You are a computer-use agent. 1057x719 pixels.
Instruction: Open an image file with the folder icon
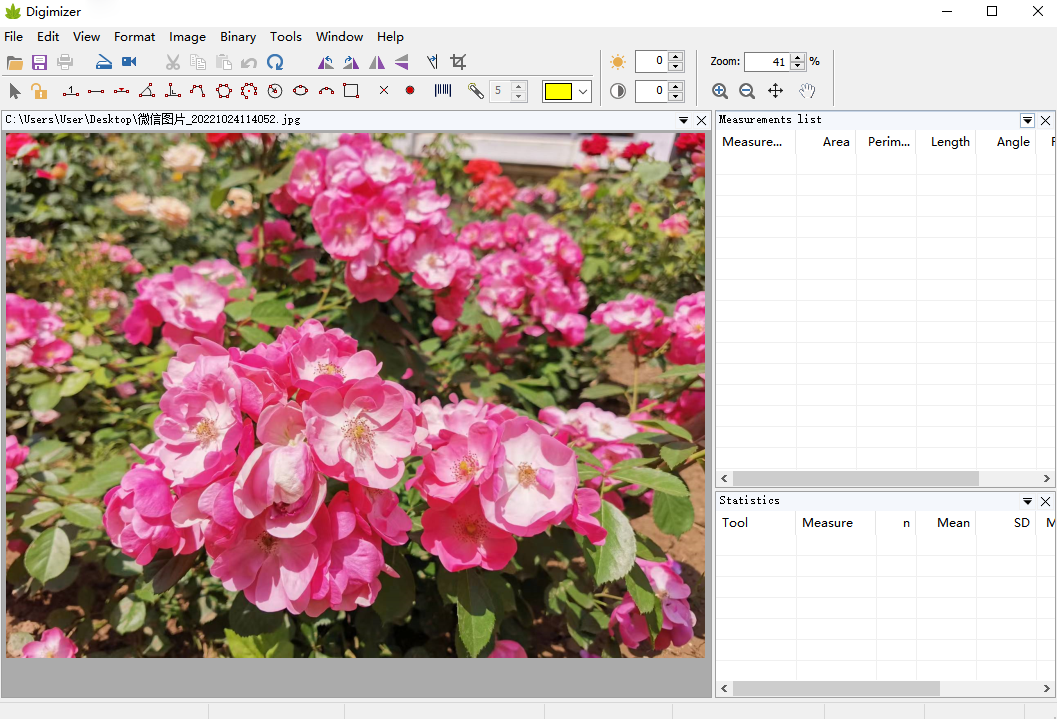coord(15,63)
